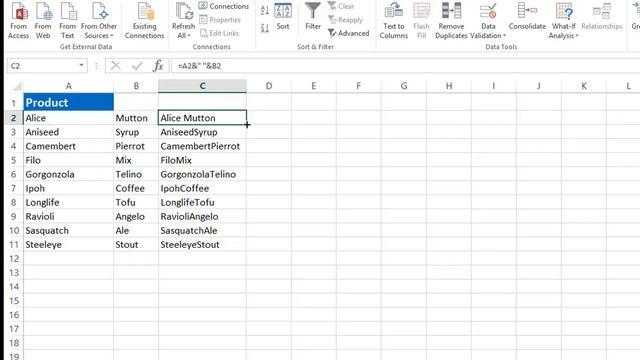
Task: Select cell containing Mutton
Action: coord(136,118)
